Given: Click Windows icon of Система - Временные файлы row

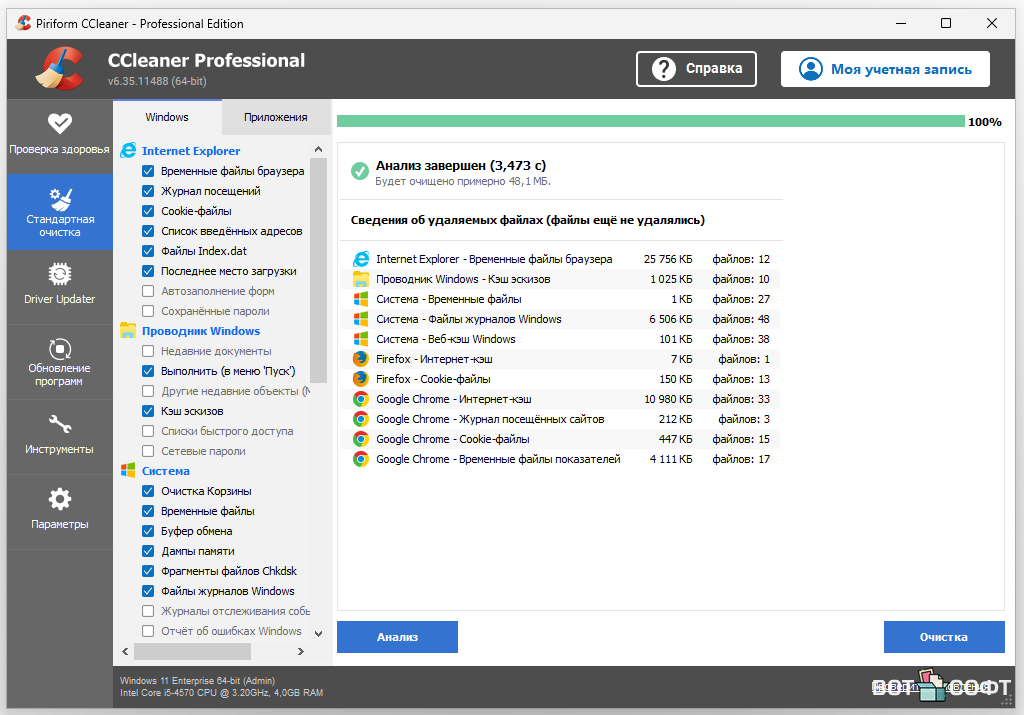Looking at the screenshot, I should (360, 299).
